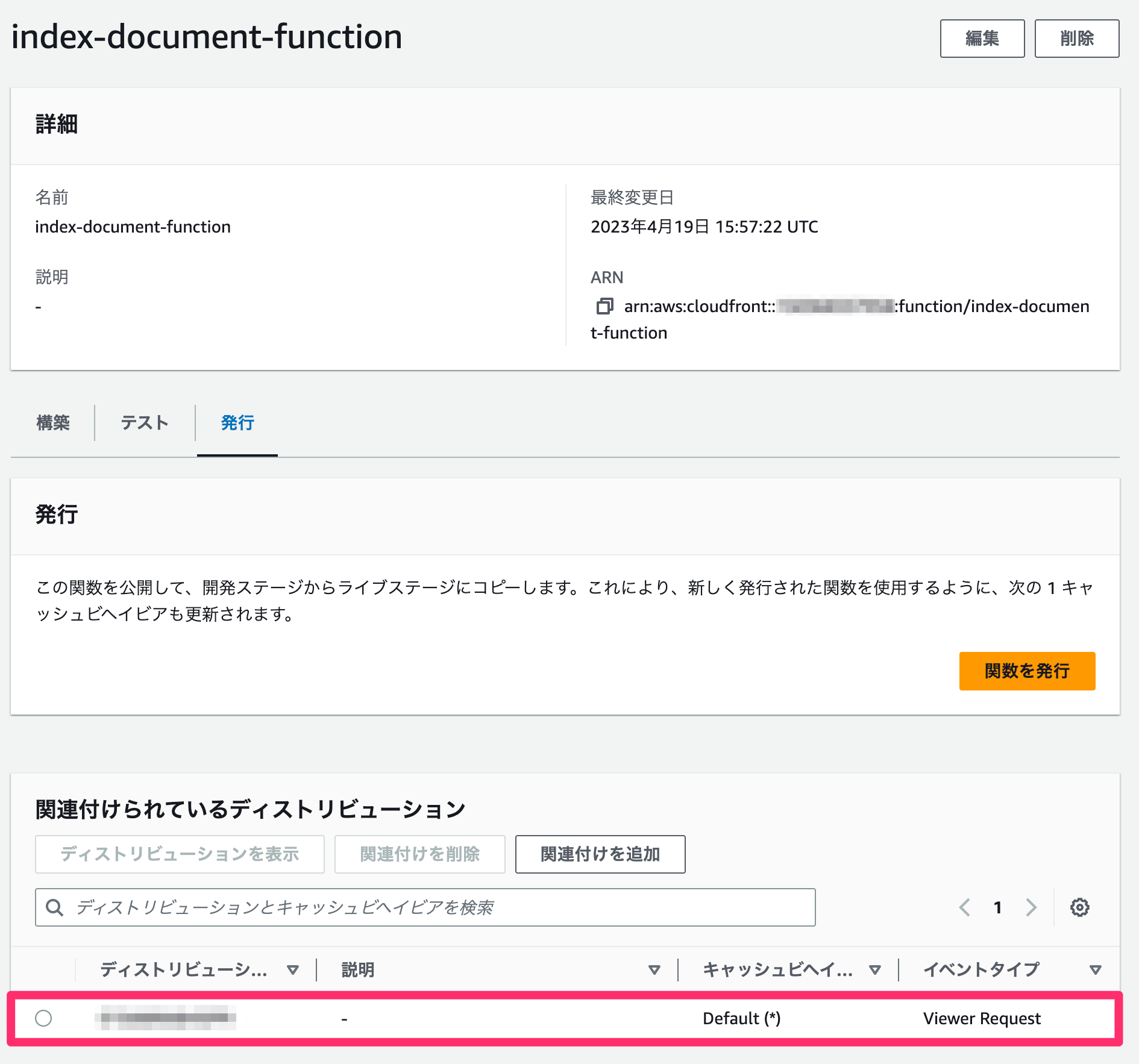
Task: Switch to the 構築 tab
Action: tap(53, 423)
